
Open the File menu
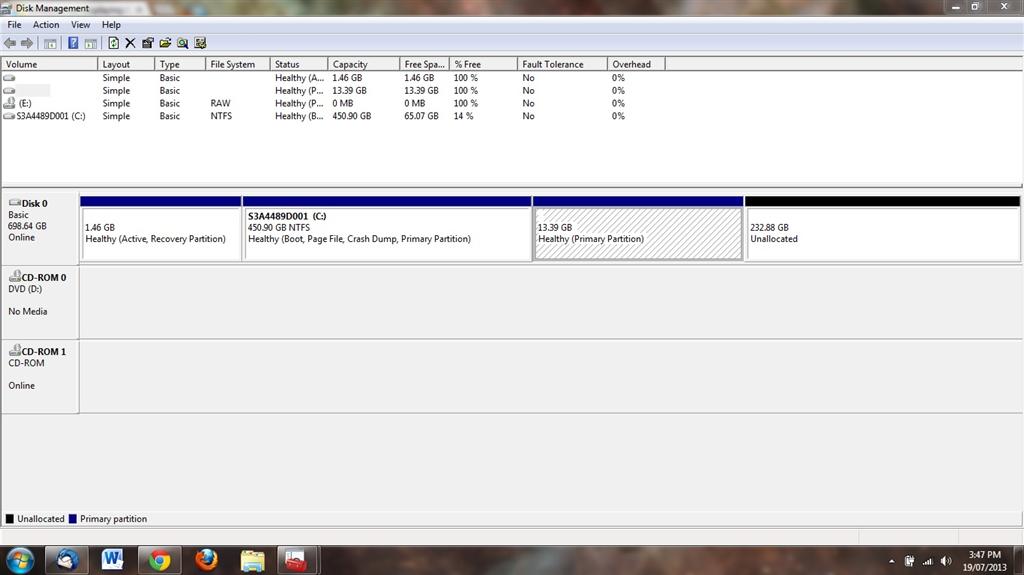click(14, 25)
